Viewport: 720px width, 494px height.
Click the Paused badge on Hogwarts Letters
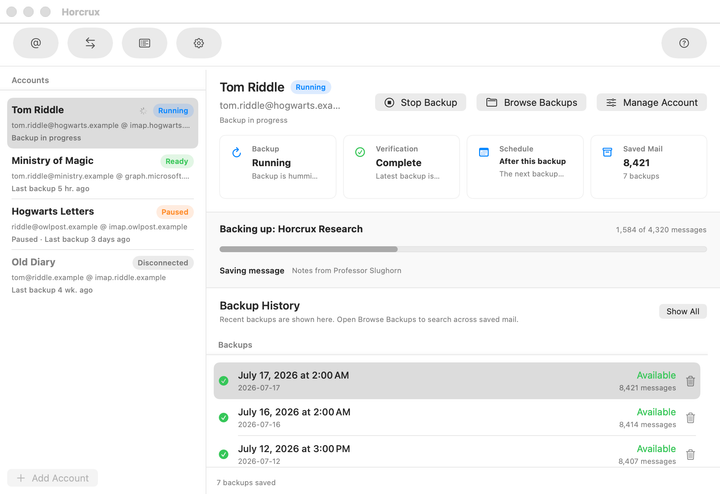(174, 212)
